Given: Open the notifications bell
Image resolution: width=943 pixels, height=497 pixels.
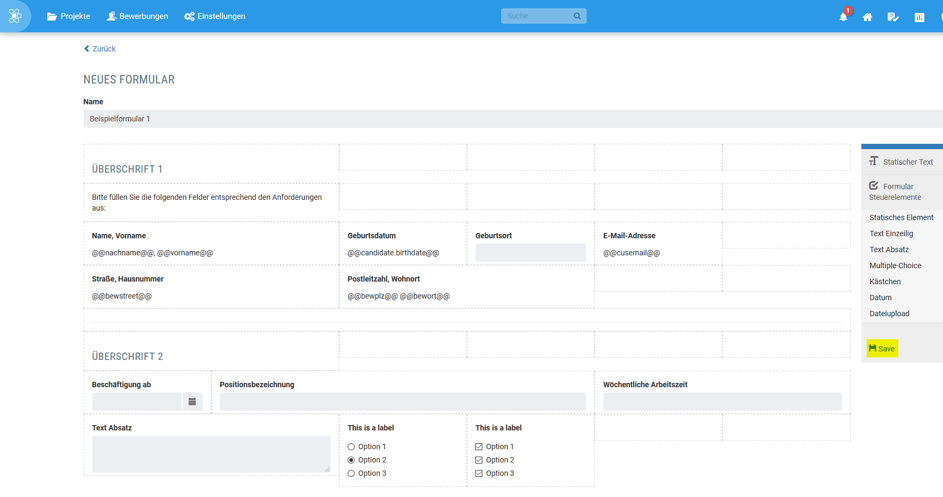Looking at the screenshot, I should (x=843, y=17).
